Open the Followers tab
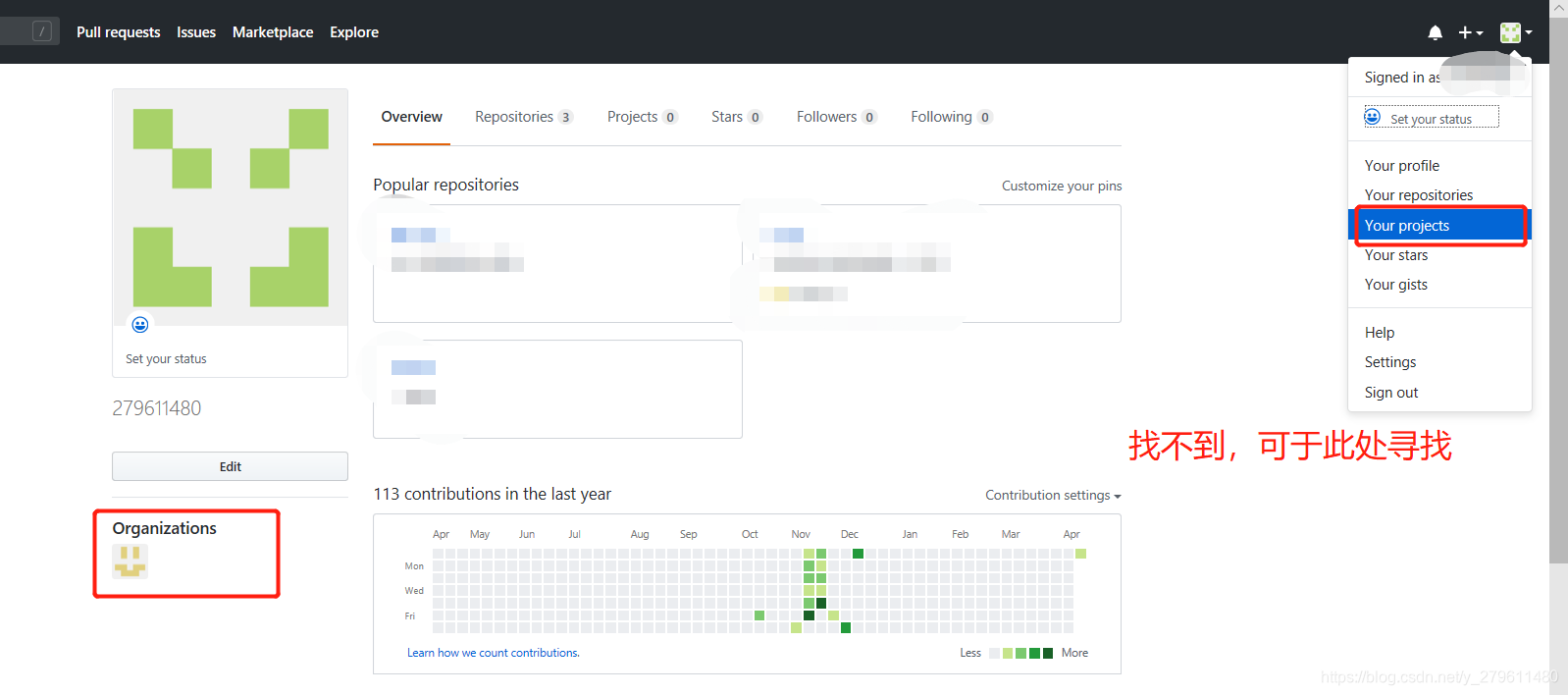The height and width of the screenshot is (695, 1568). click(836, 117)
